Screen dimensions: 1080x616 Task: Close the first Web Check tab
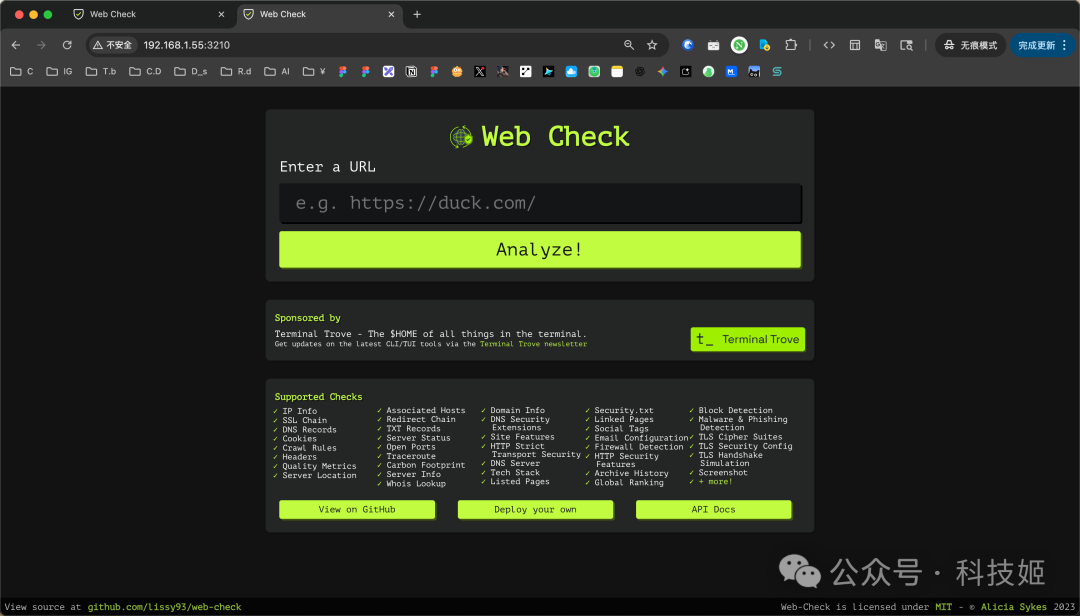point(221,14)
